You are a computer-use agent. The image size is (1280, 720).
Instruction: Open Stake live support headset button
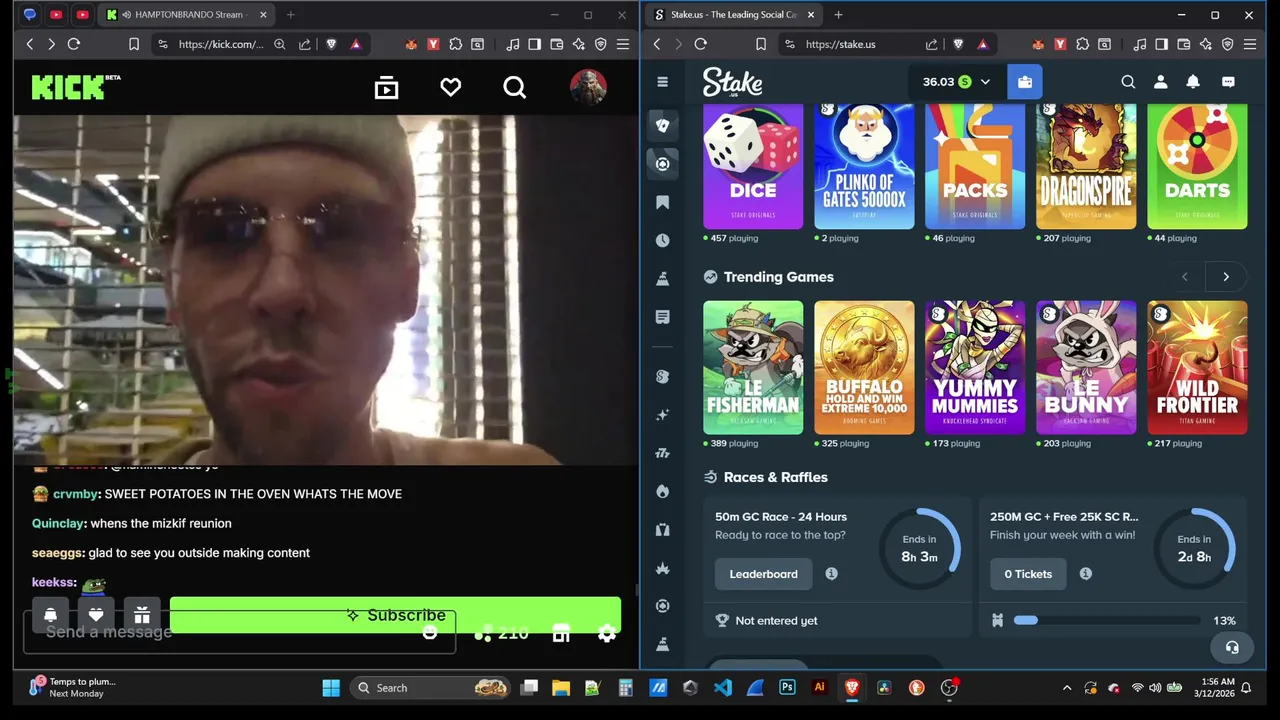pyautogui.click(x=1232, y=648)
